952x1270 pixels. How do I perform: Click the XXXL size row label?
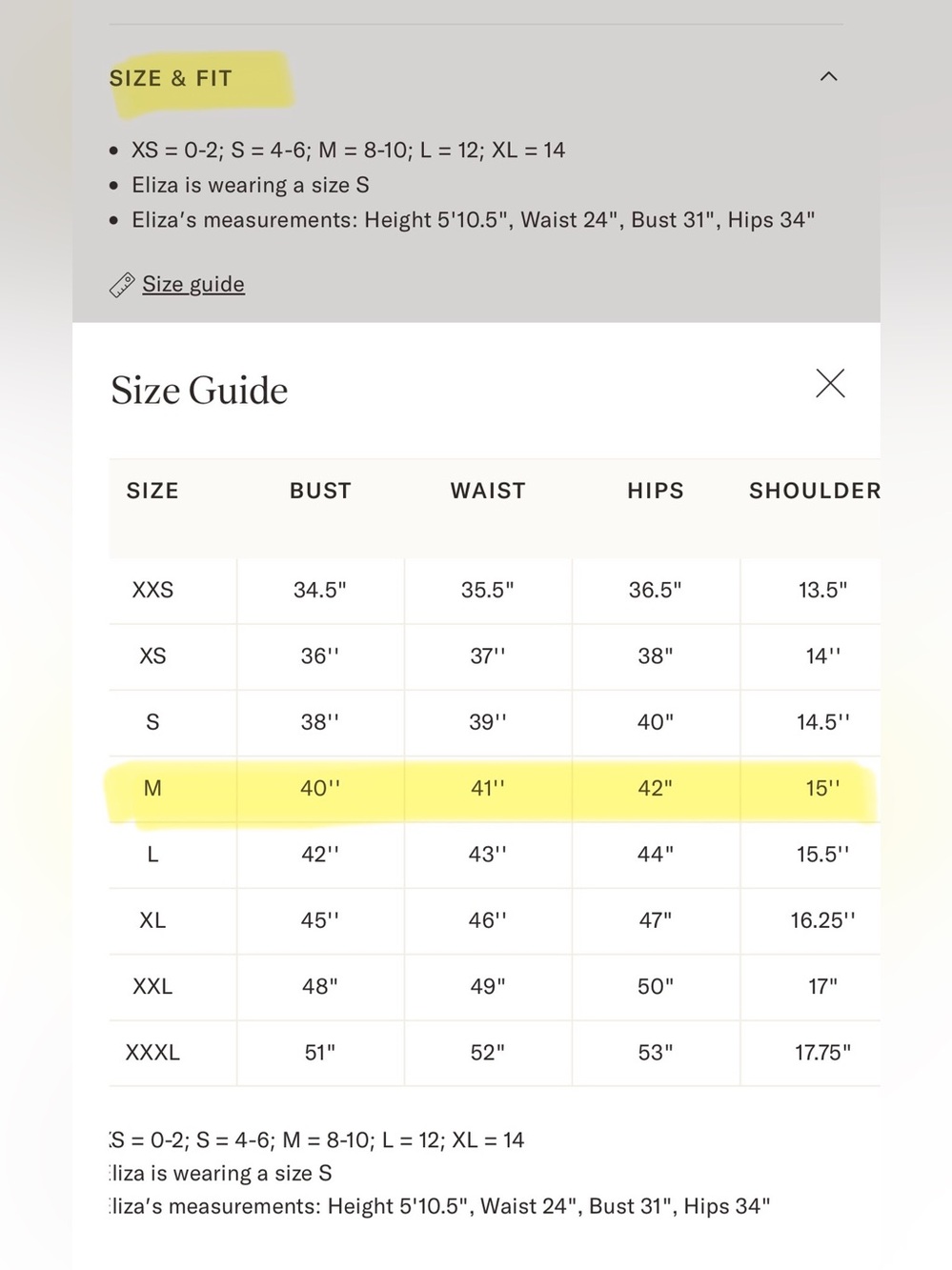pos(152,1053)
